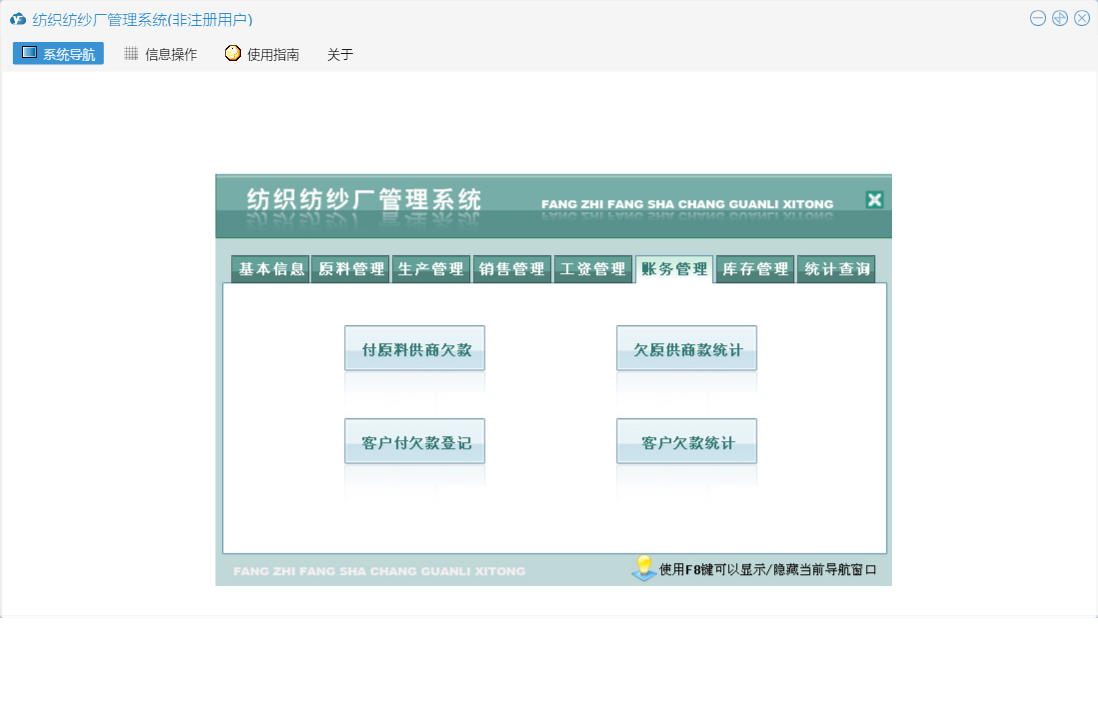1098x719 pixels.
Task: Click the 付原料供商欠款 button
Action: click(x=415, y=349)
